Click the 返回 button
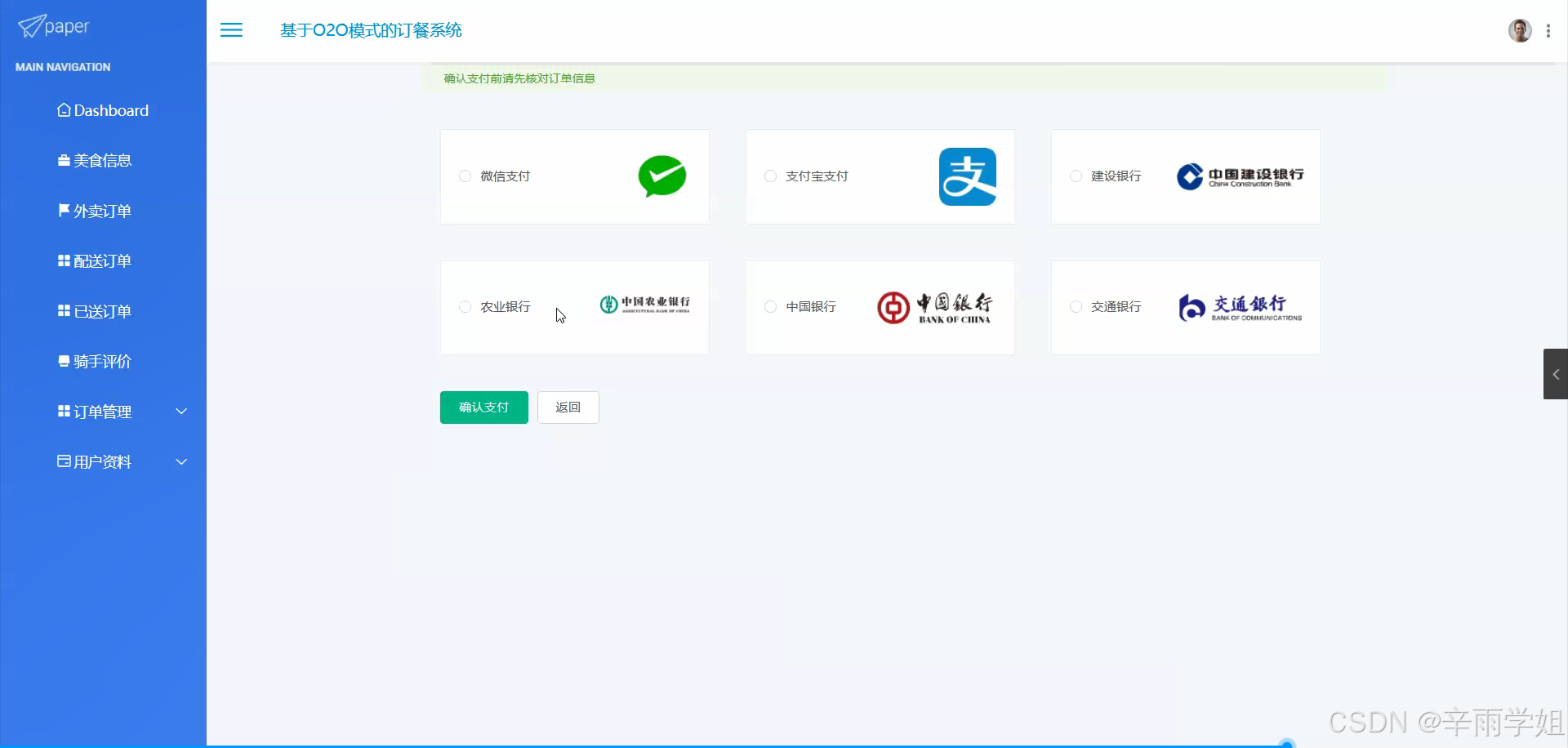 (568, 407)
